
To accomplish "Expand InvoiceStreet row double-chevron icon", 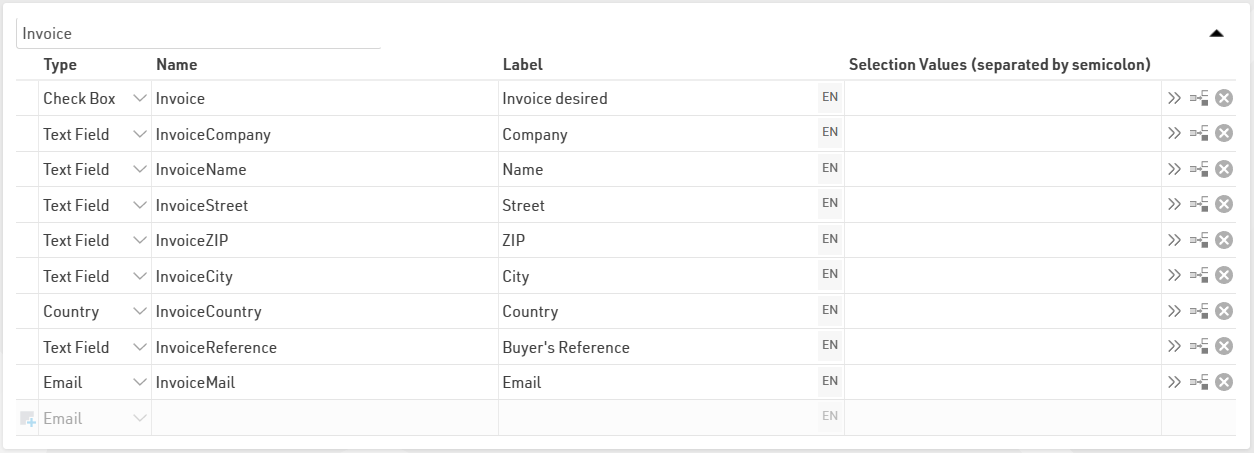I will pyautogui.click(x=1174, y=205).
